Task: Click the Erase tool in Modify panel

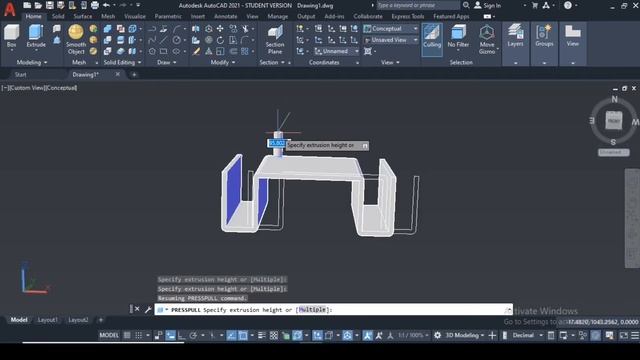Action: 196,51
